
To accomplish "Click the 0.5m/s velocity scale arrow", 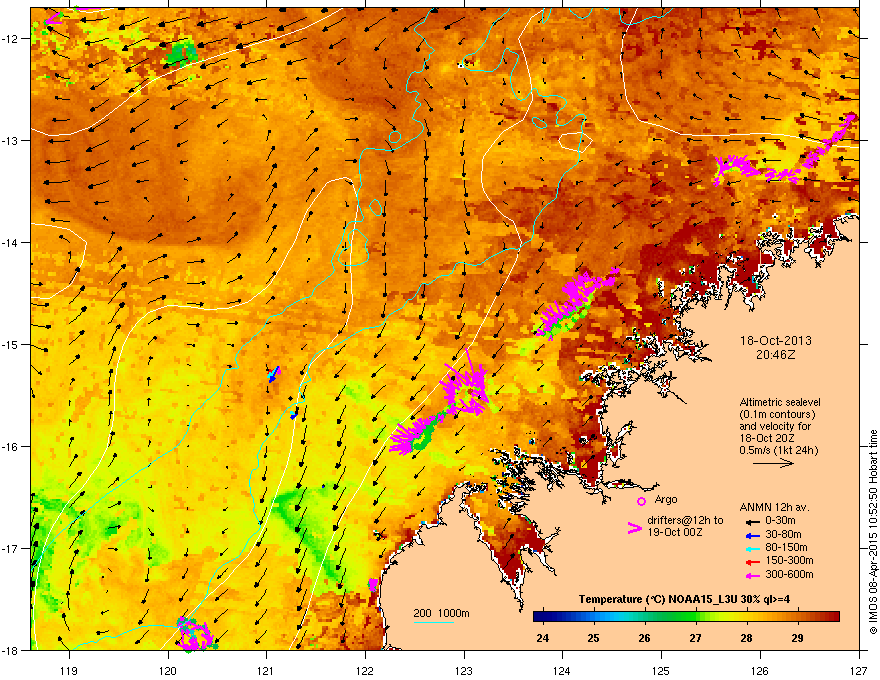I will [773, 463].
